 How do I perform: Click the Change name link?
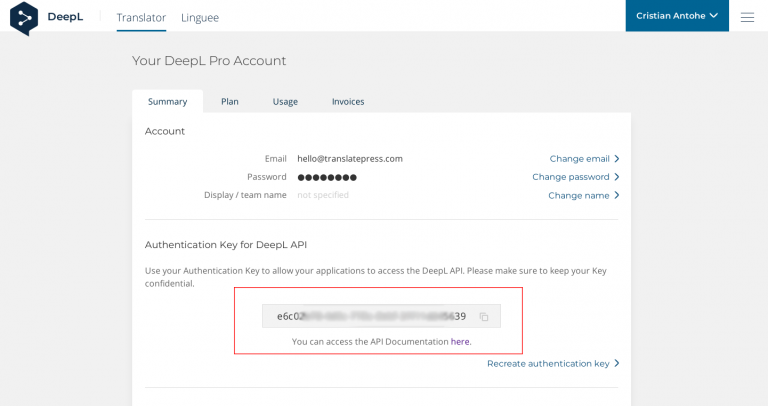(578, 196)
